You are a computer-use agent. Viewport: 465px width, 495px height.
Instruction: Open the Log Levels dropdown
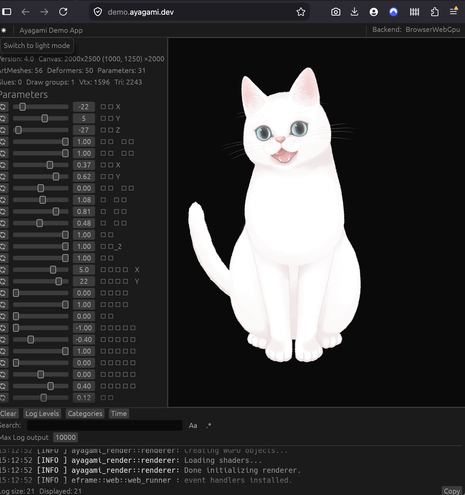pyautogui.click(x=42, y=414)
